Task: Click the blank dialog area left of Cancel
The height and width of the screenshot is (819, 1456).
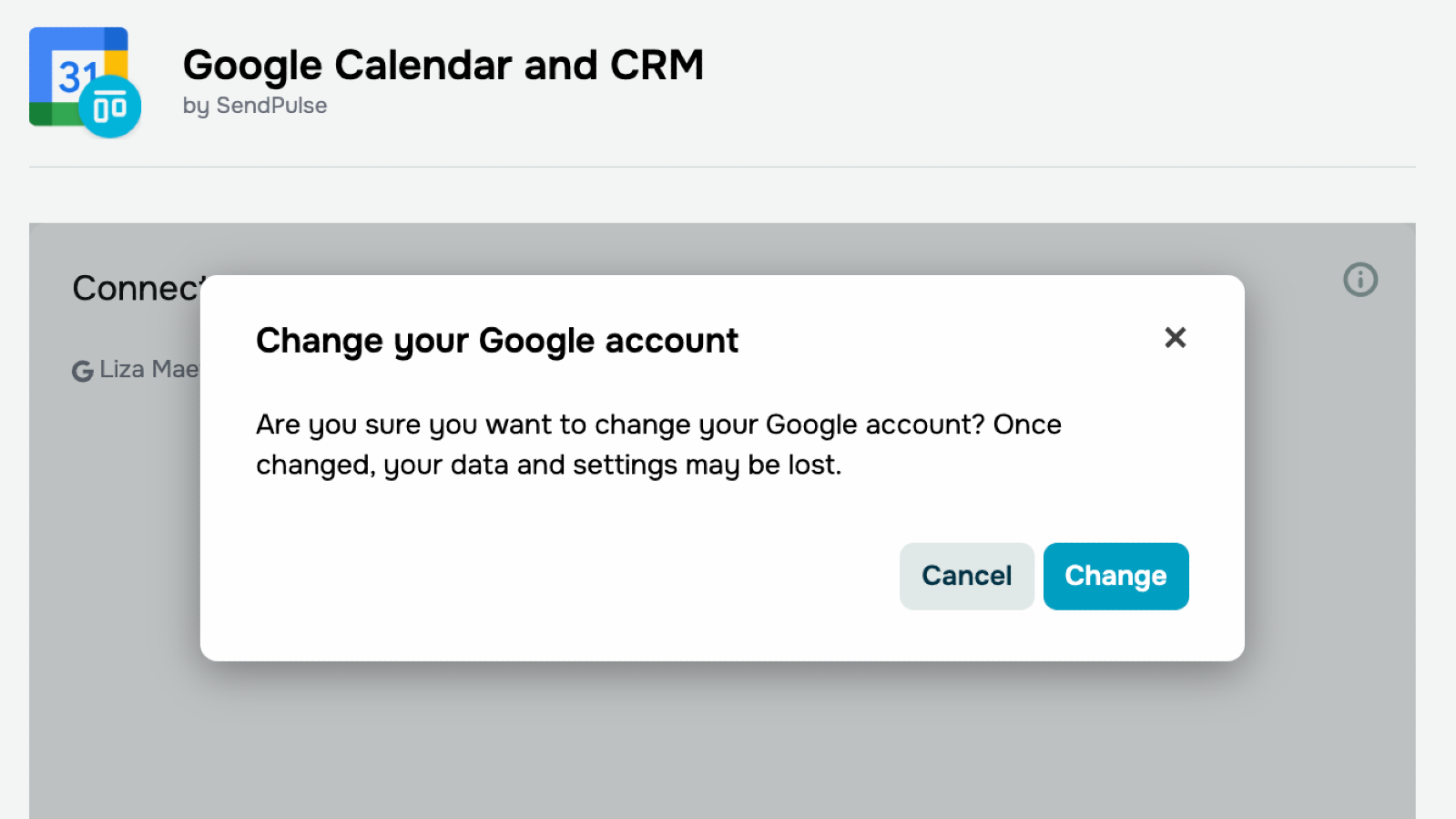Action: pos(565,576)
